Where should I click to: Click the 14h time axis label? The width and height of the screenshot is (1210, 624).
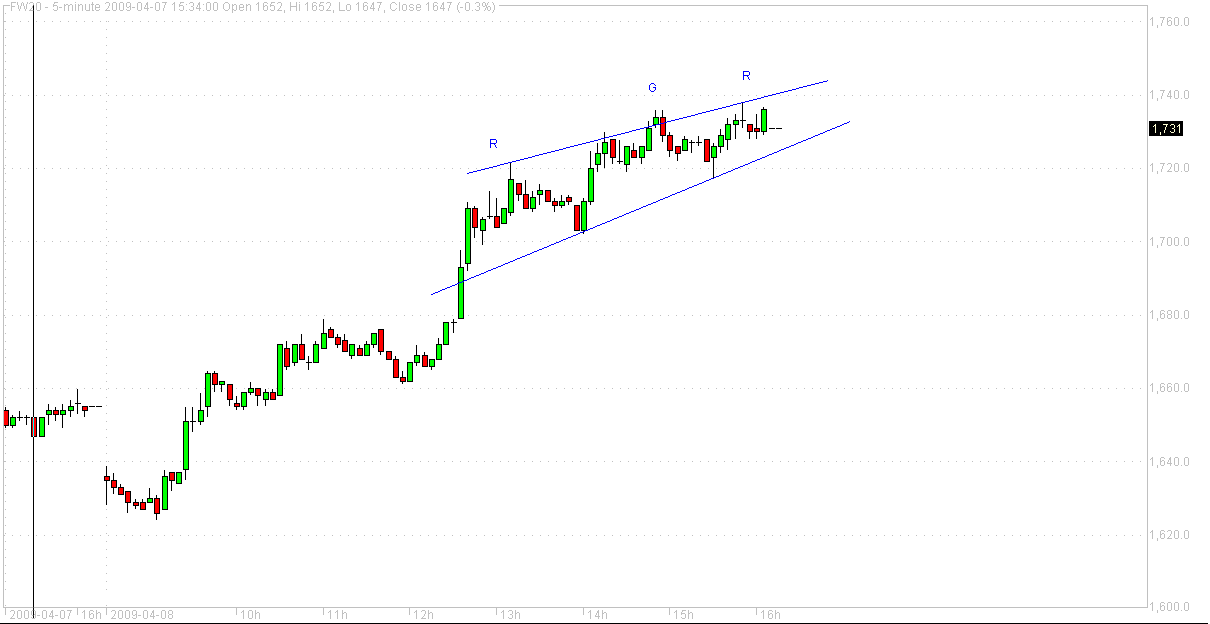coord(597,614)
